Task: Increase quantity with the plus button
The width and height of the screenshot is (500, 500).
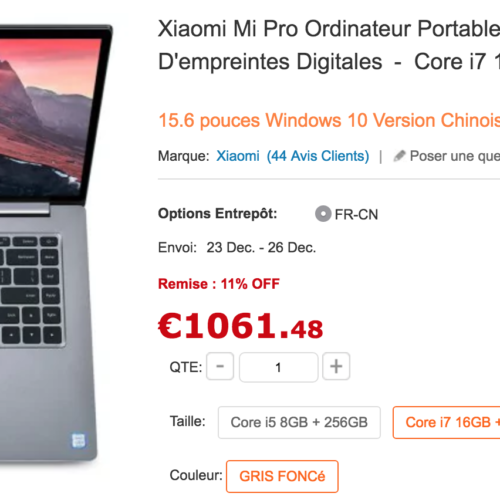Action: click(336, 366)
